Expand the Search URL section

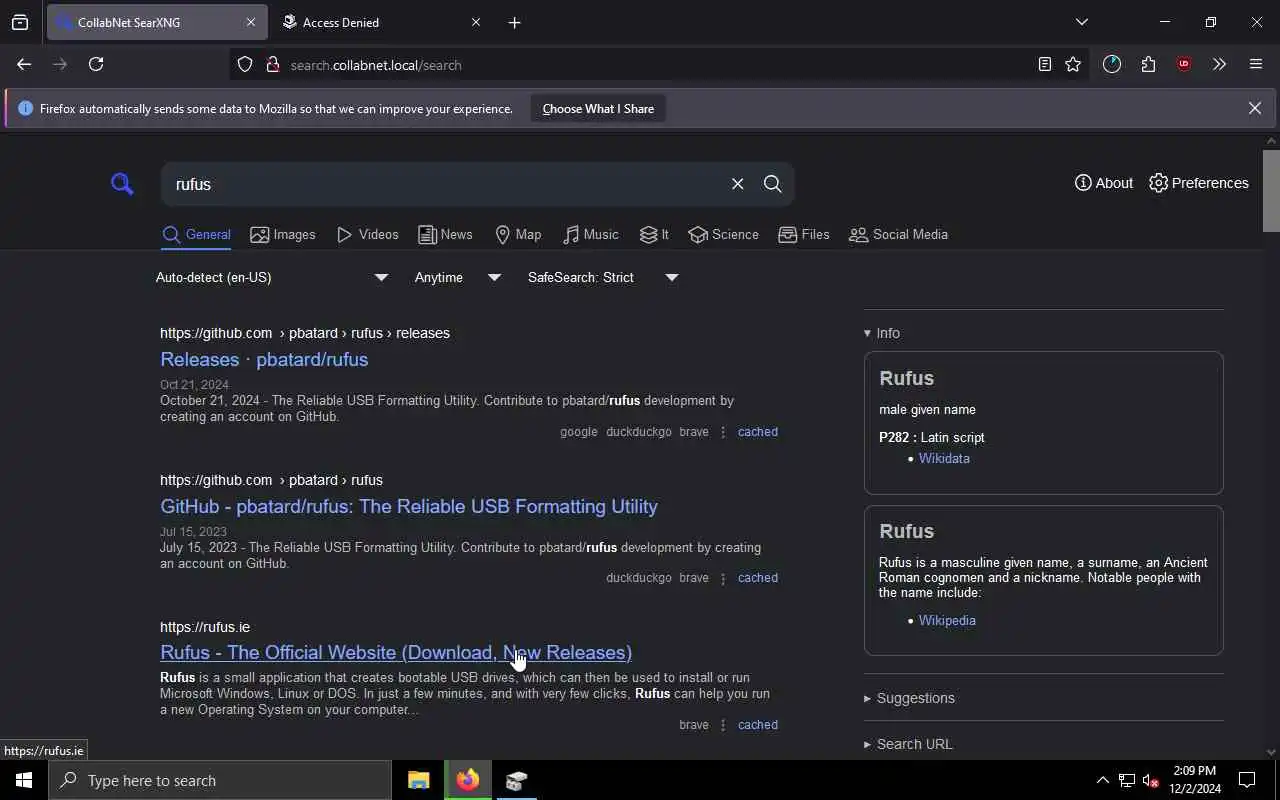tap(908, 744)
